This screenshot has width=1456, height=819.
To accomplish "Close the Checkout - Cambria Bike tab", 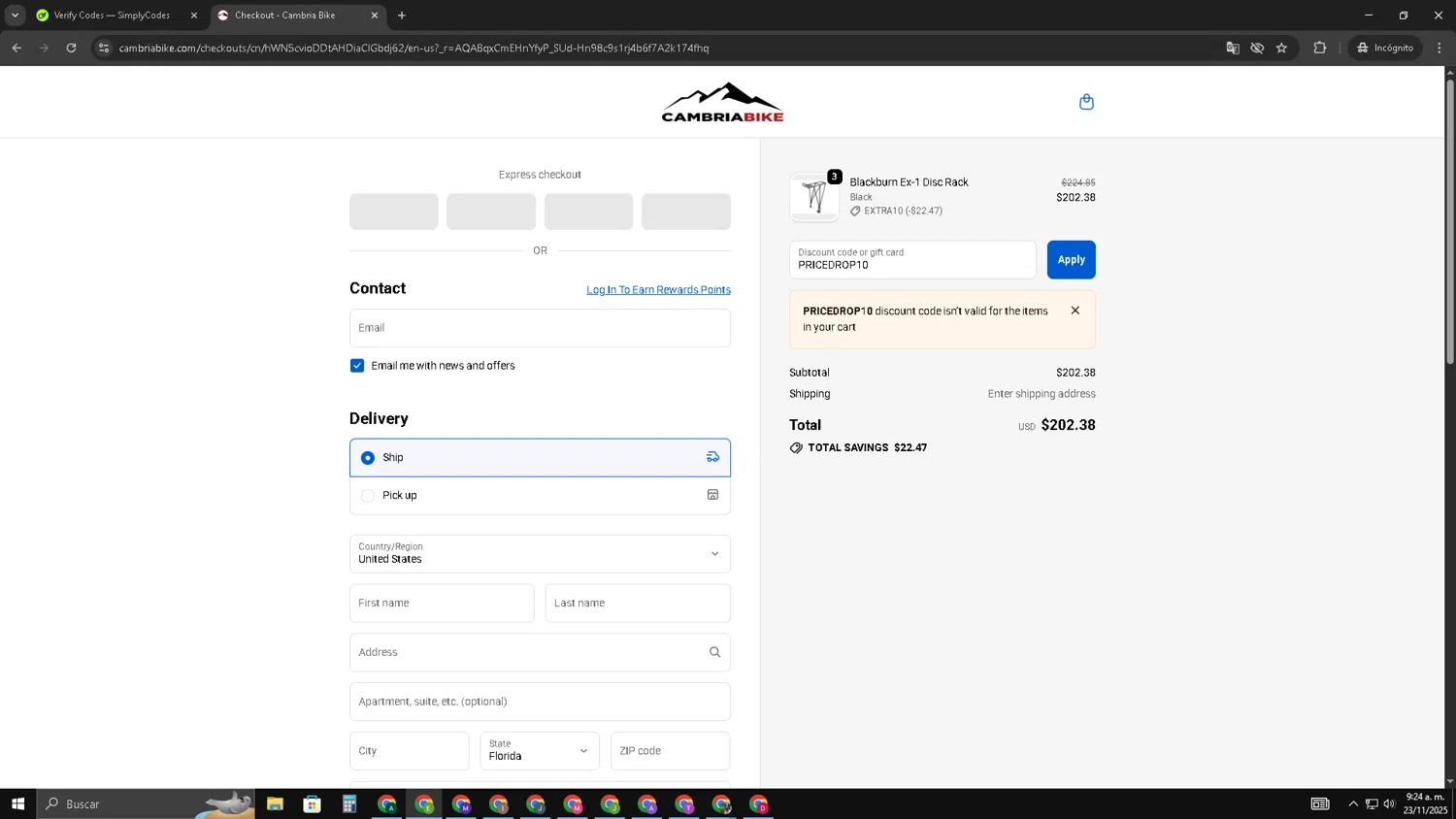I will 375,16.
